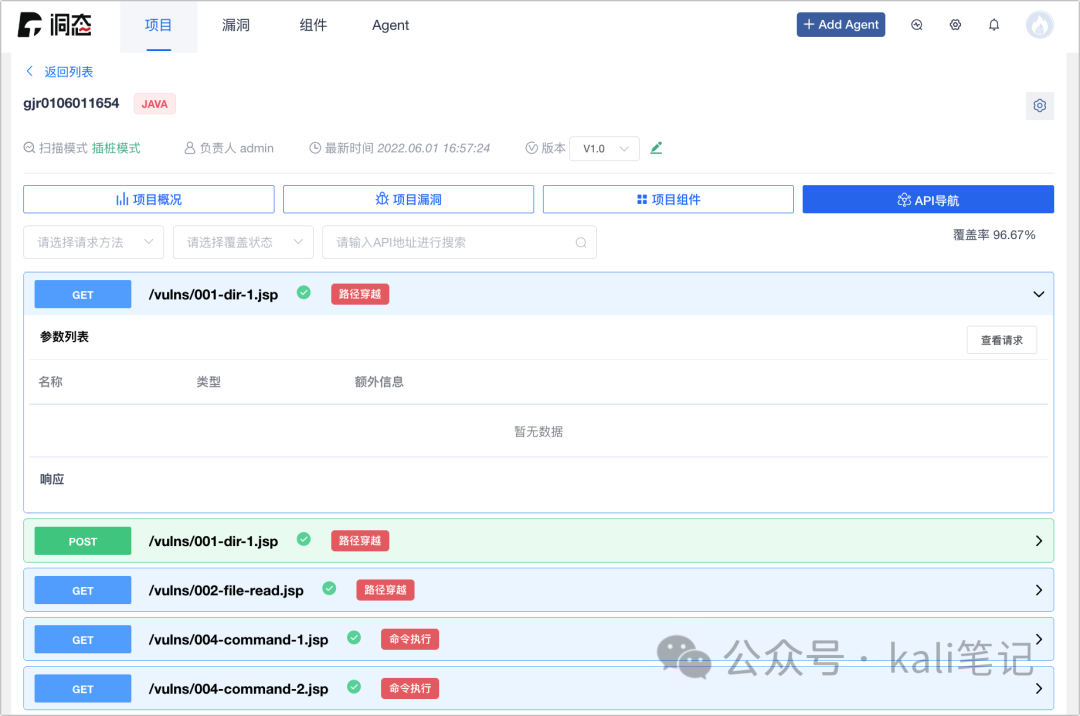The image size is (1080, 716).
Task: Click 路径穿越 tag on /vulns/002-file-read.jsp
Action: [x=385, y=590]
